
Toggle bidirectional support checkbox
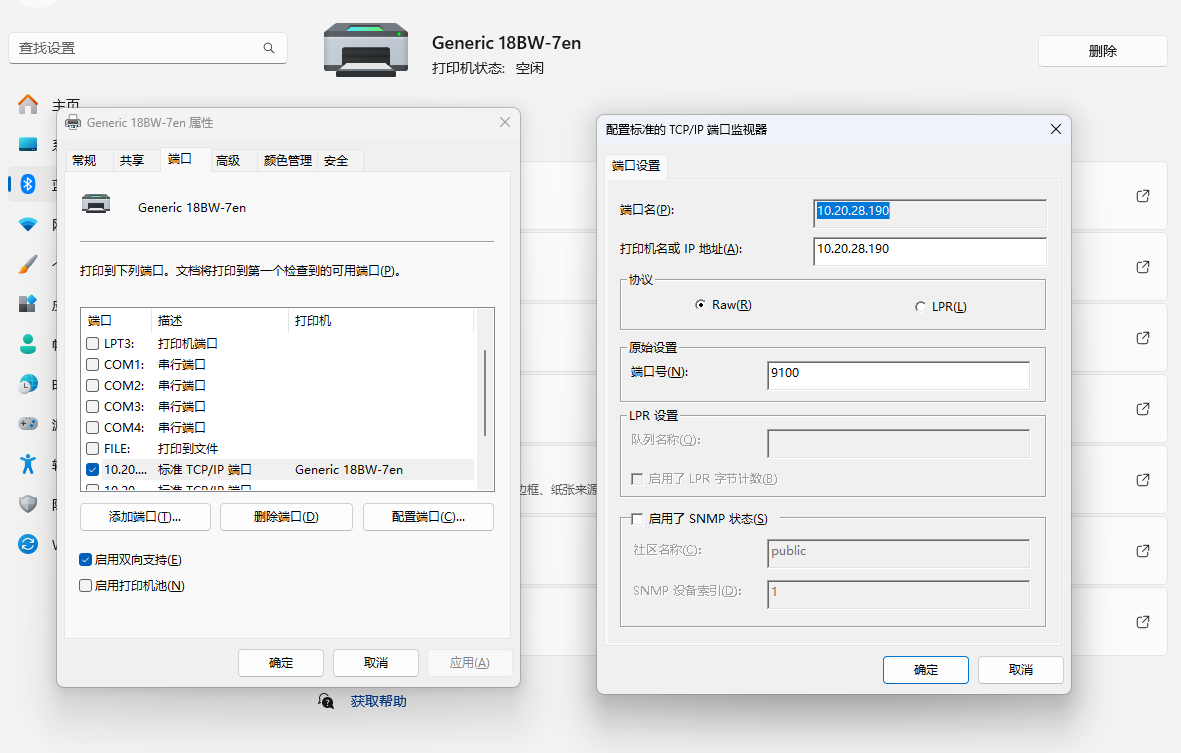pyautogui.click(x=86, y=560)
